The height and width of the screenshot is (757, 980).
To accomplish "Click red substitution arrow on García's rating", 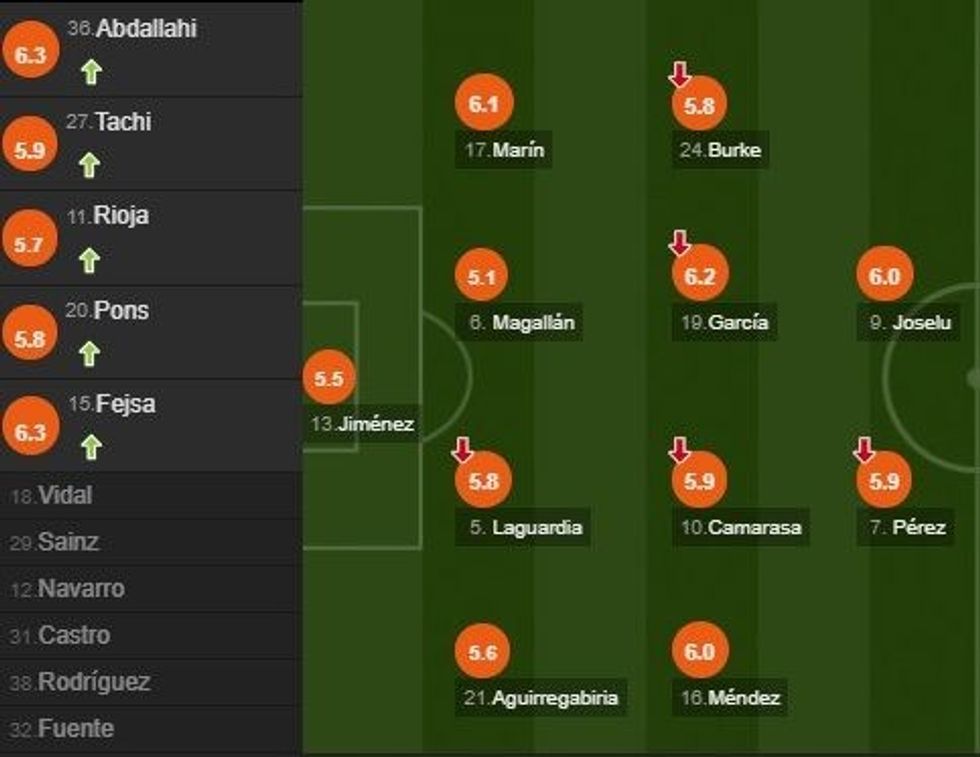I will 680,242.
